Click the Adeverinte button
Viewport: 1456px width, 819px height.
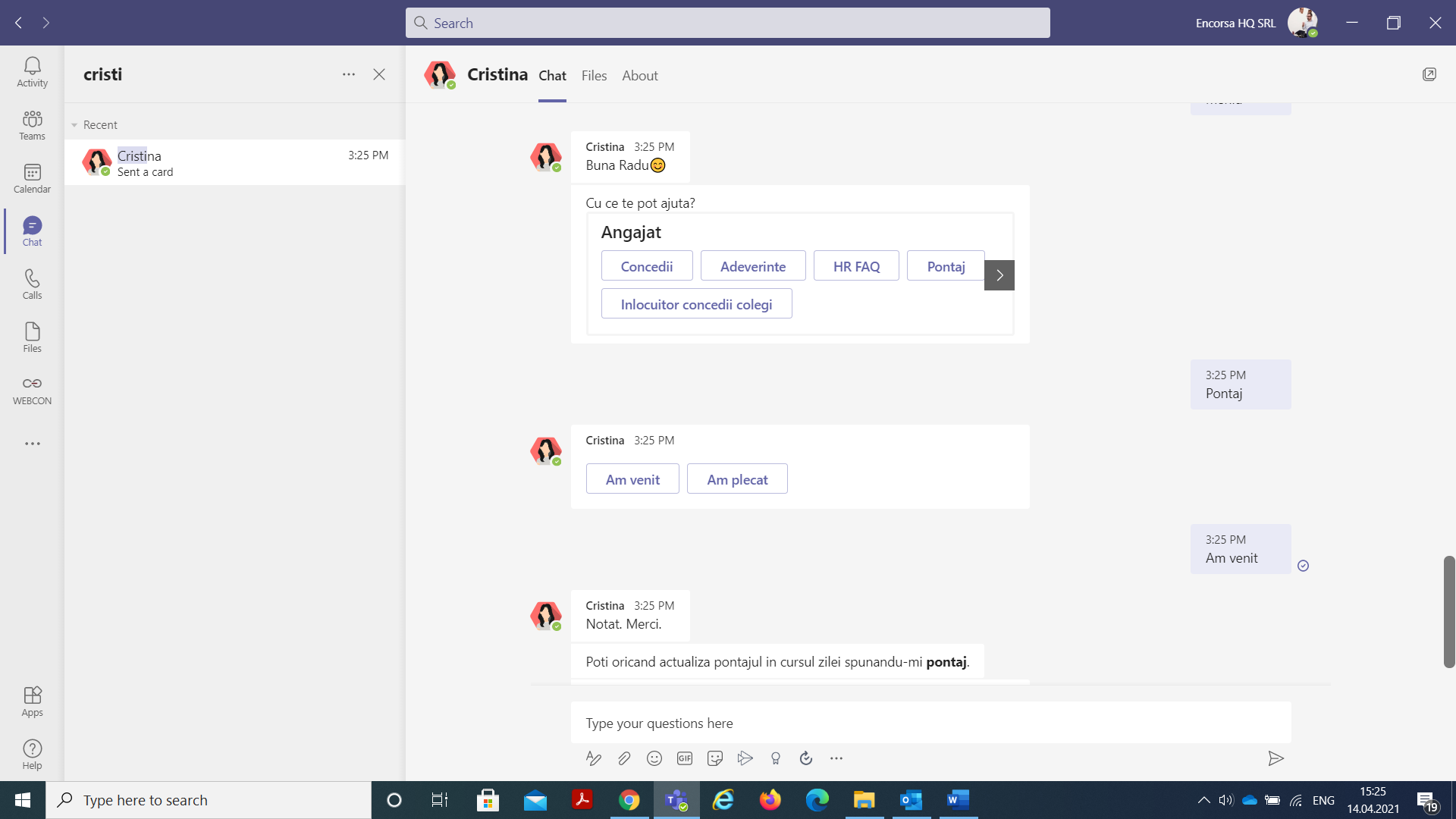coord(753,266)
